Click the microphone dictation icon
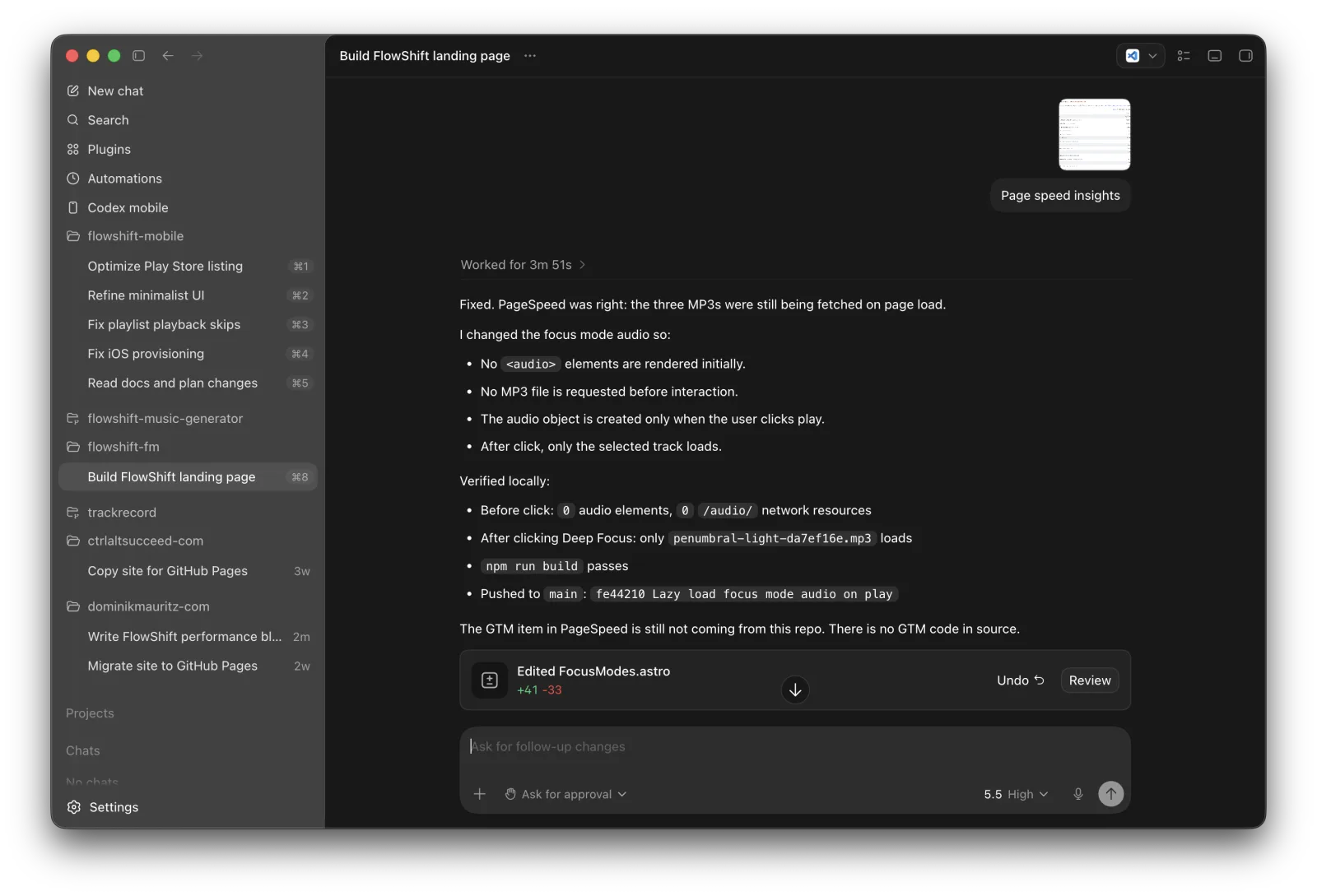1317x896 pixels. 1078,794
